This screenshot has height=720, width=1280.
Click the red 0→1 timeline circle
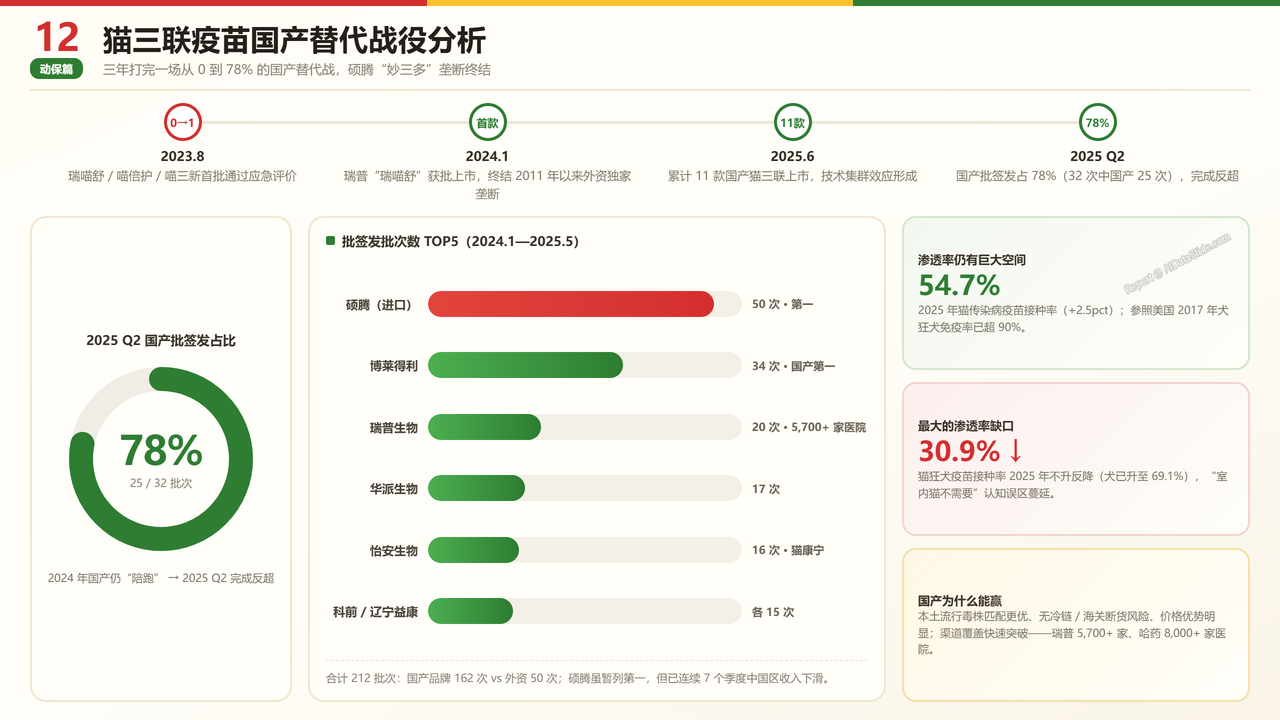tap(183, 123)
